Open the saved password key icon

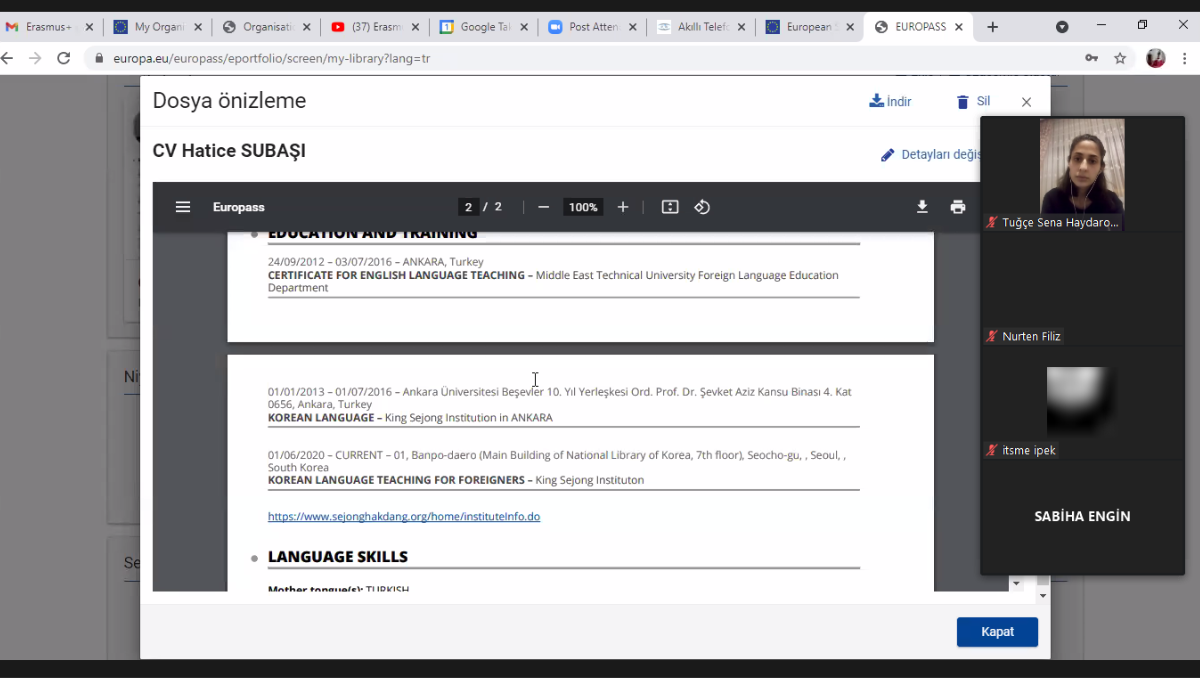click(1092, 58)
